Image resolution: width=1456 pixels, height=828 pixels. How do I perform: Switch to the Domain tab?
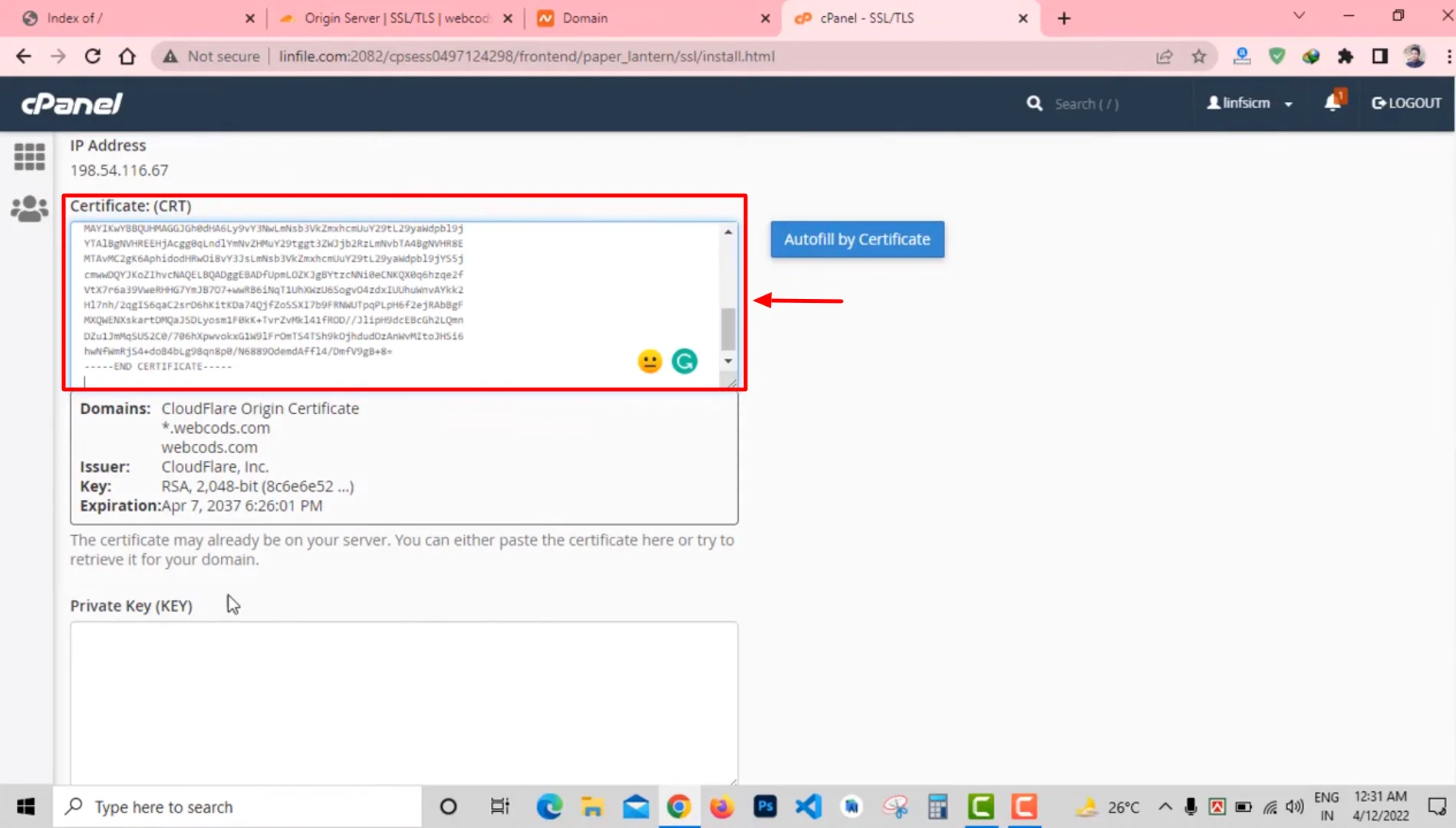point(652,18)
